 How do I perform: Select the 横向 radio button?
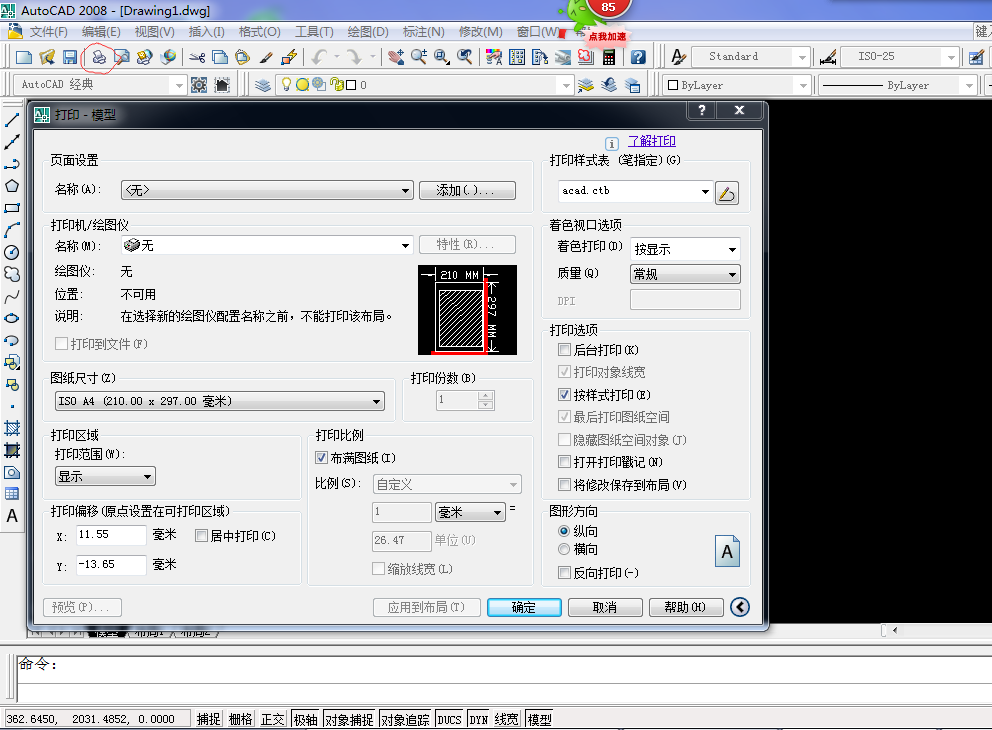click(564, 549)
